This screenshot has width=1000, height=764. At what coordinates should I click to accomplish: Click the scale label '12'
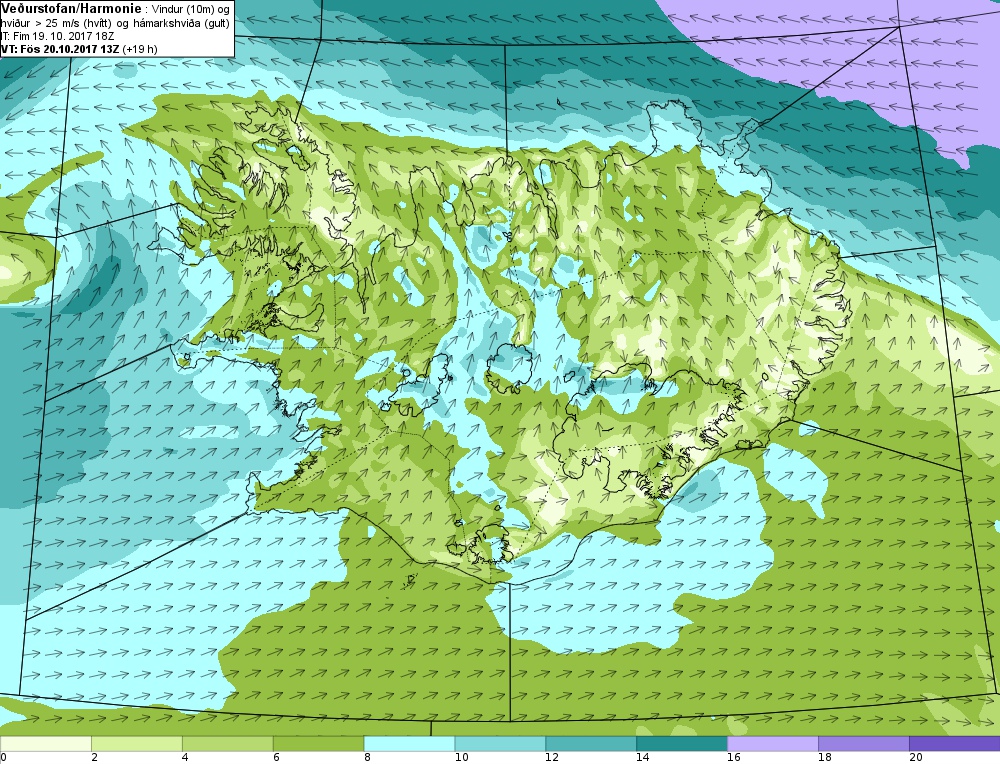coord(552,758)
